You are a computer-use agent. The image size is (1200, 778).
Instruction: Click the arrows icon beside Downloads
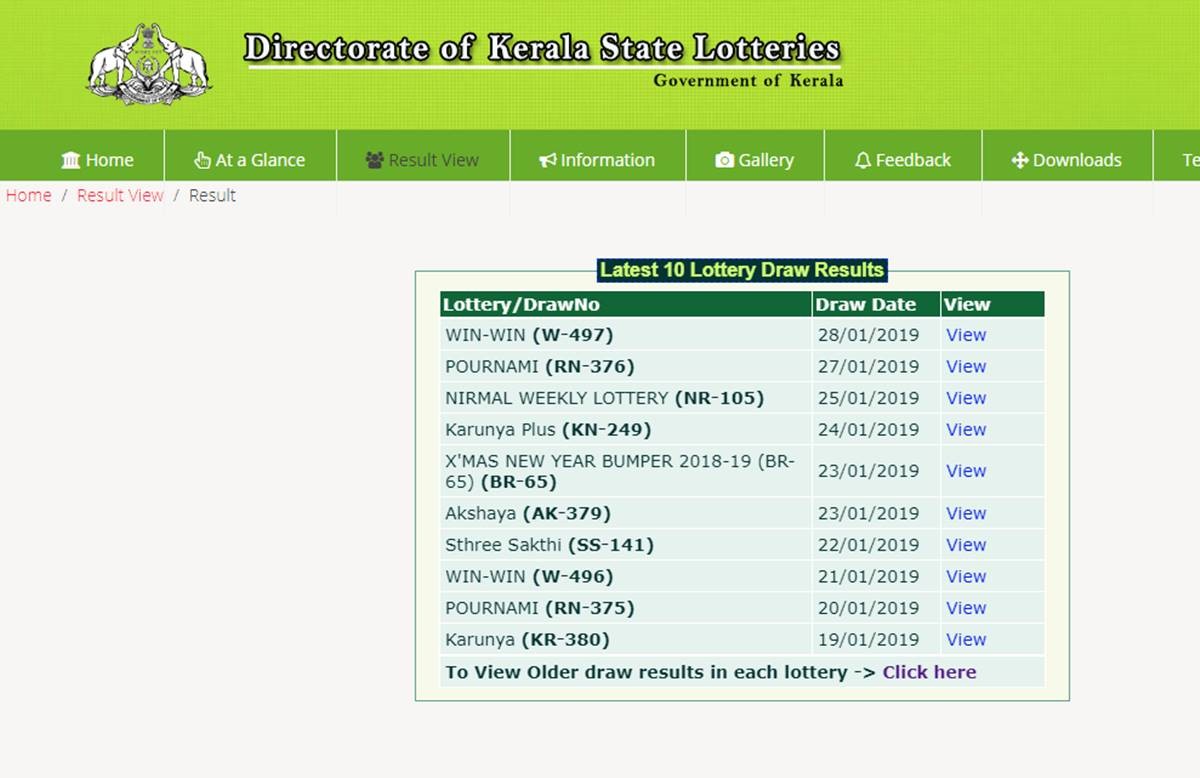click(1020, 160)
